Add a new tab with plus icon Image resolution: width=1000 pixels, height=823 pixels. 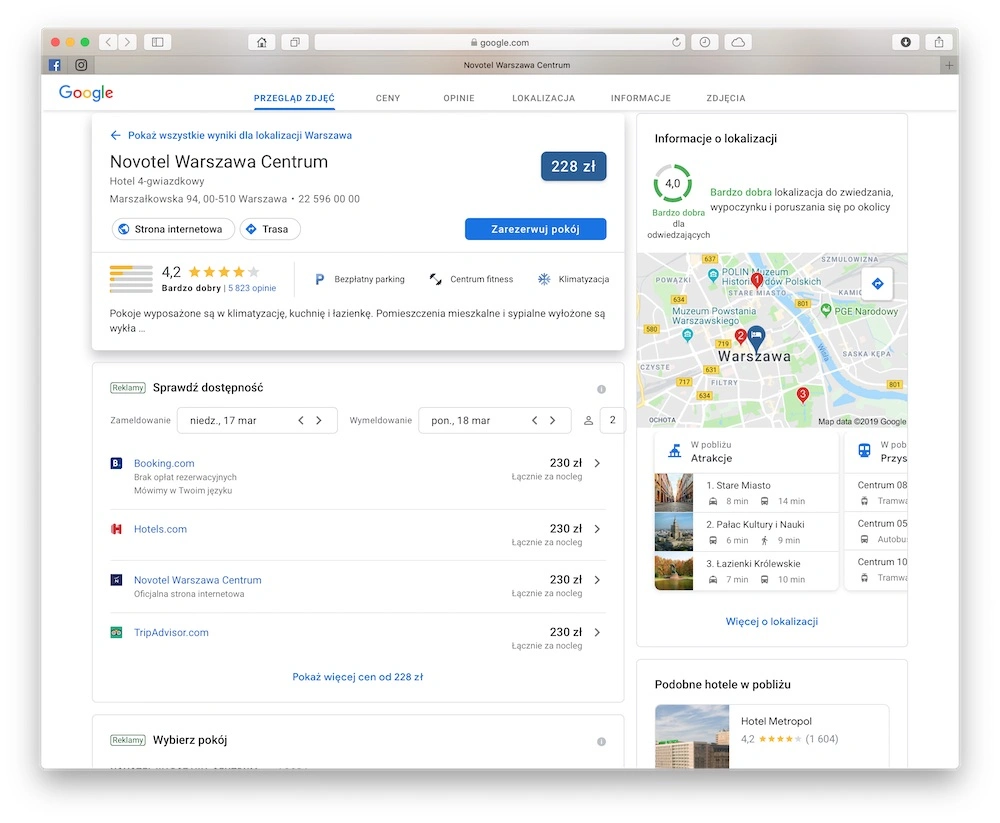949,65
